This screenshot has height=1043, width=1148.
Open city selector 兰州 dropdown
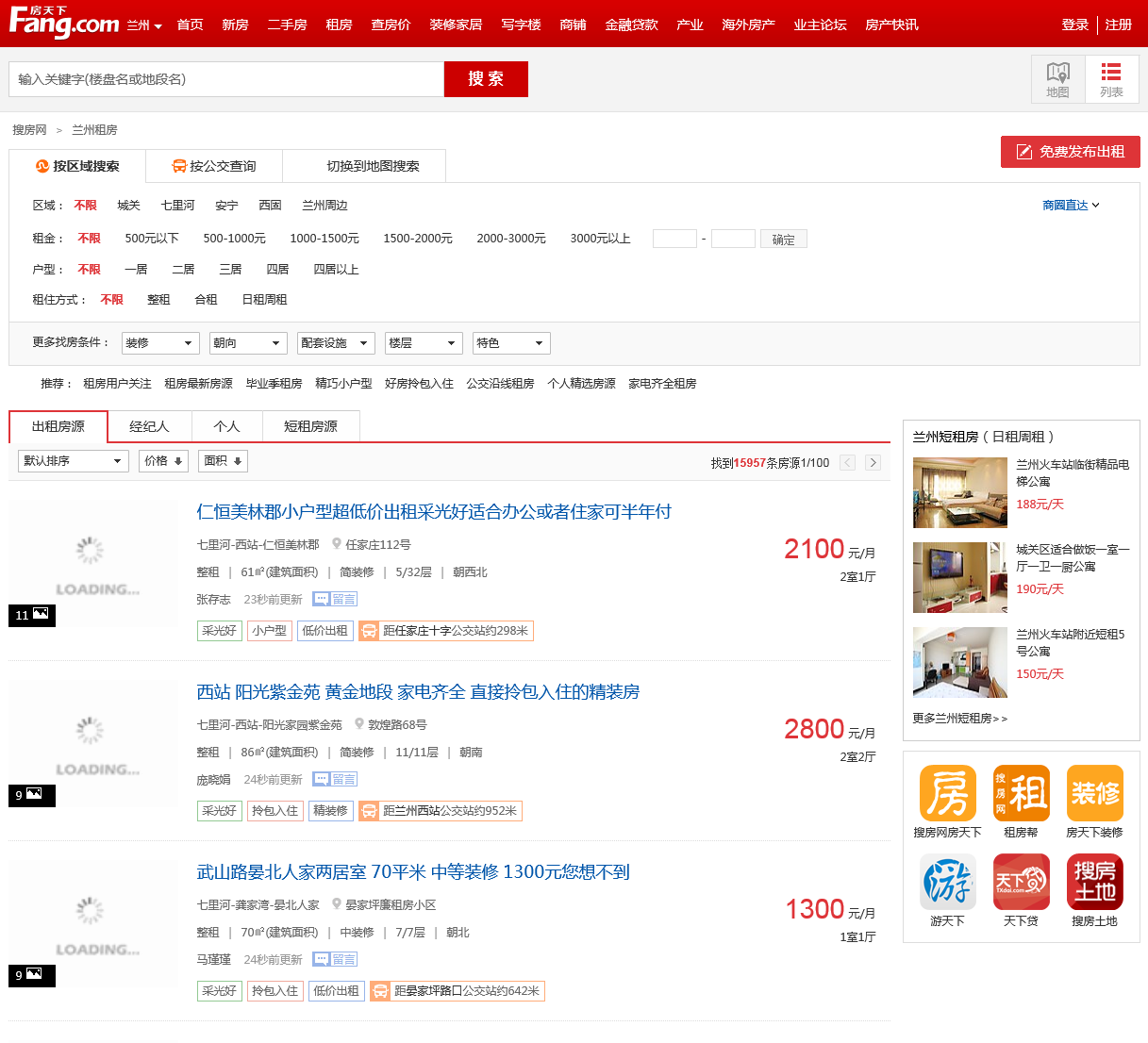tap(144, 25)
